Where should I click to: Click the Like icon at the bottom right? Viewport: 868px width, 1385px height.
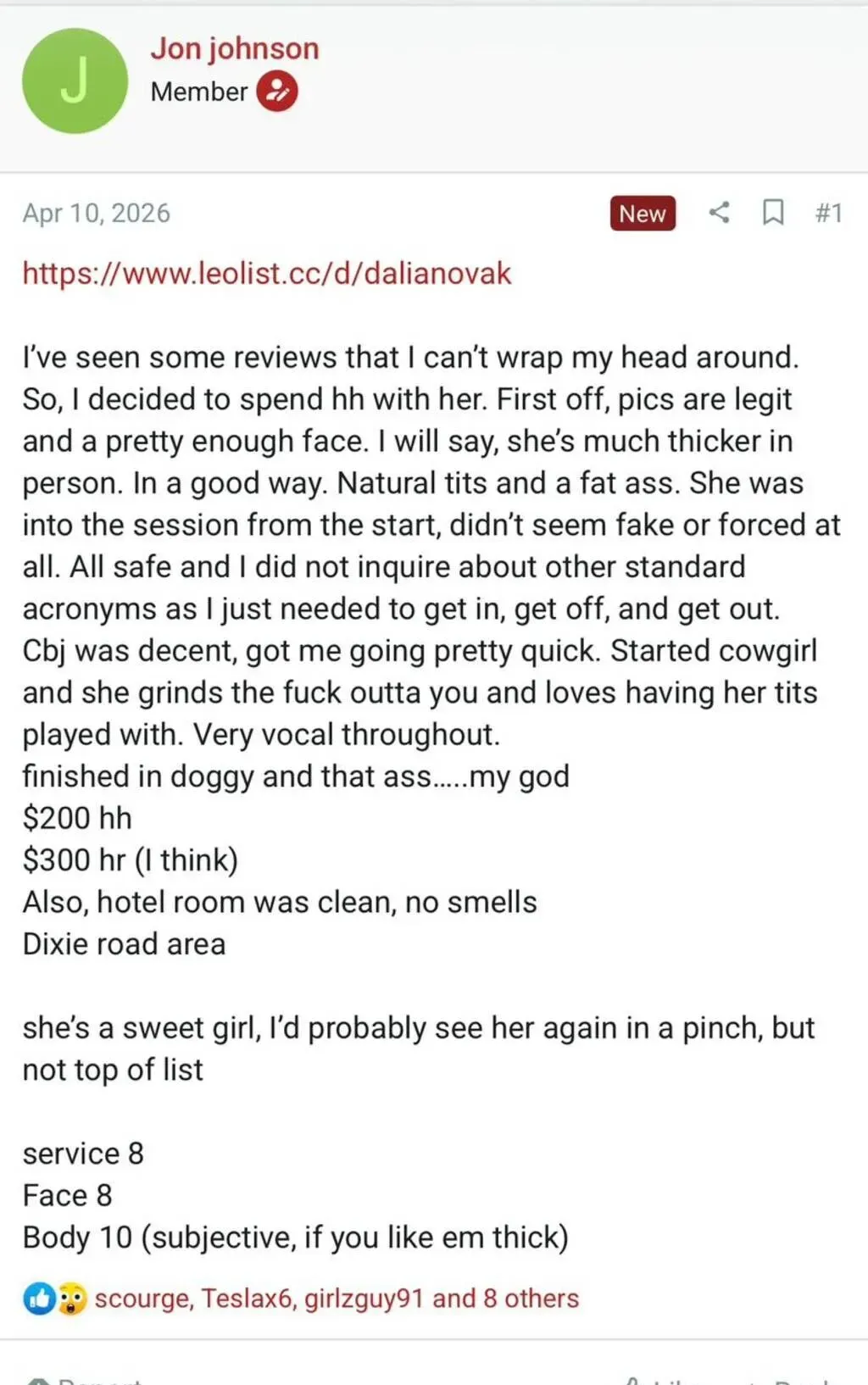click(632, 1381)
